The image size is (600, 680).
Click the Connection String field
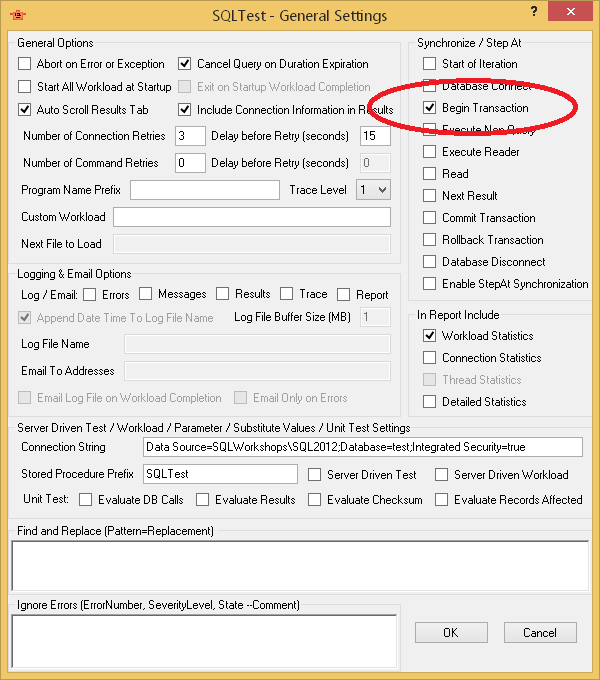coord(363,447)
